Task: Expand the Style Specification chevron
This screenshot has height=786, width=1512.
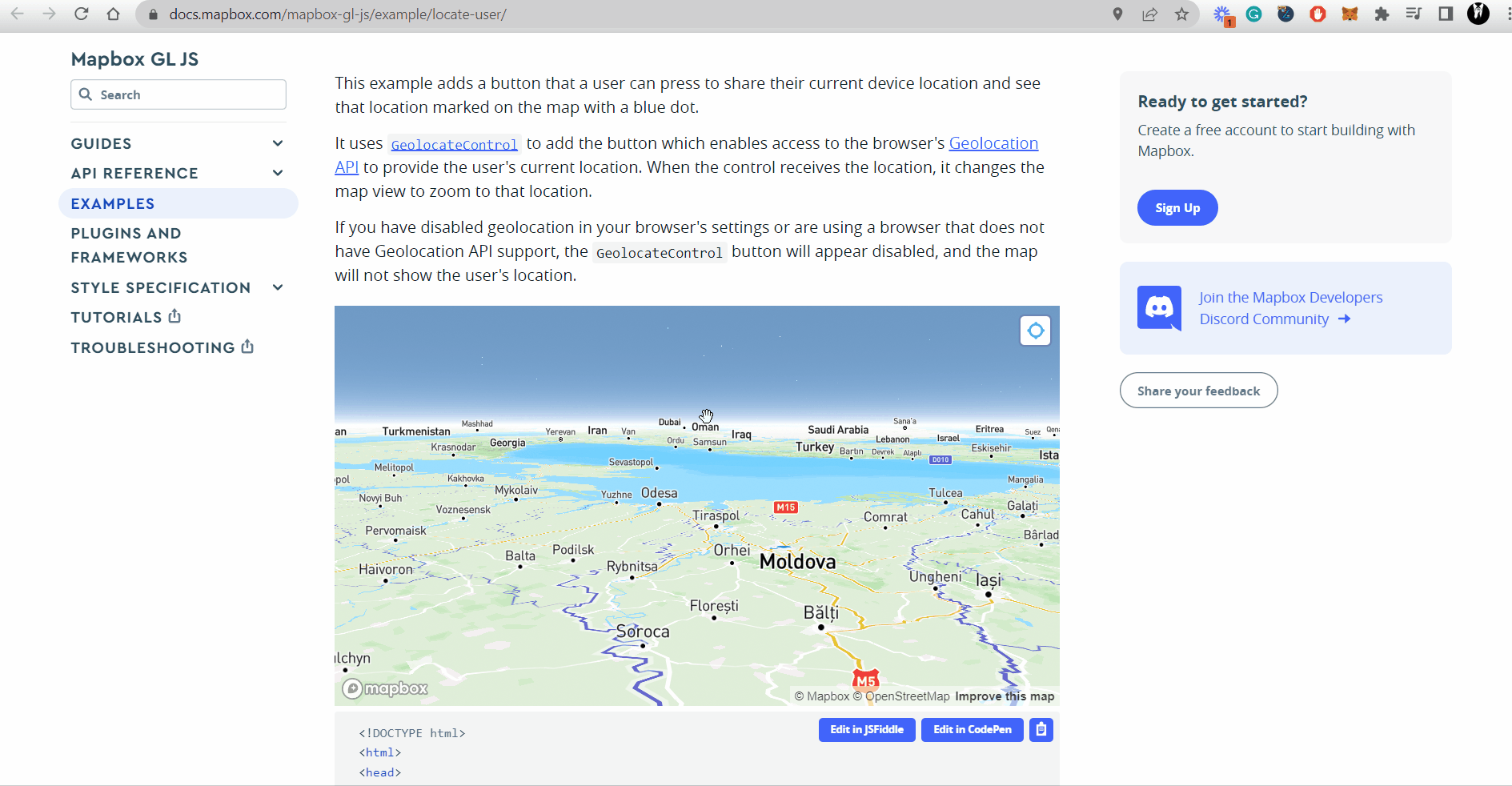Action: click(278, 287)
